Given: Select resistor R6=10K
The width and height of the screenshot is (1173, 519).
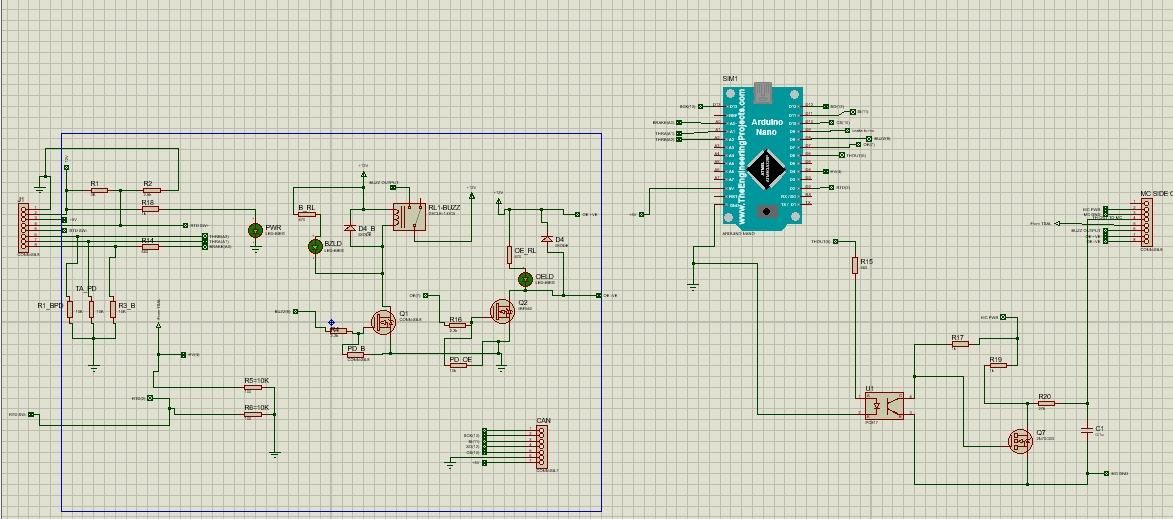Looking at the screenshot, I should click(253, 414).
